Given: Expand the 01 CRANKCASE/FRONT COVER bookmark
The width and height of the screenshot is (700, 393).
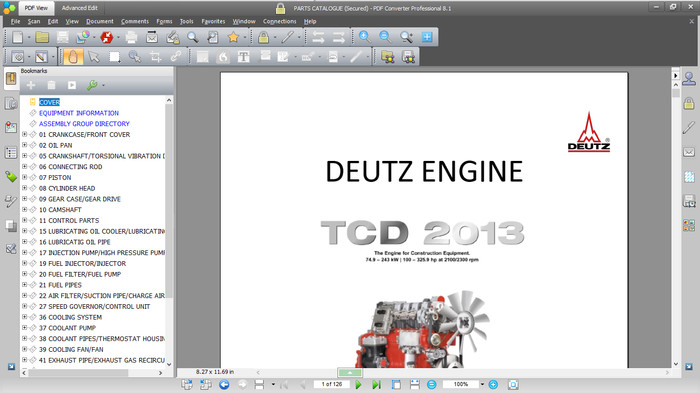Looking at the screenshot, I should (x=25, y=134).
